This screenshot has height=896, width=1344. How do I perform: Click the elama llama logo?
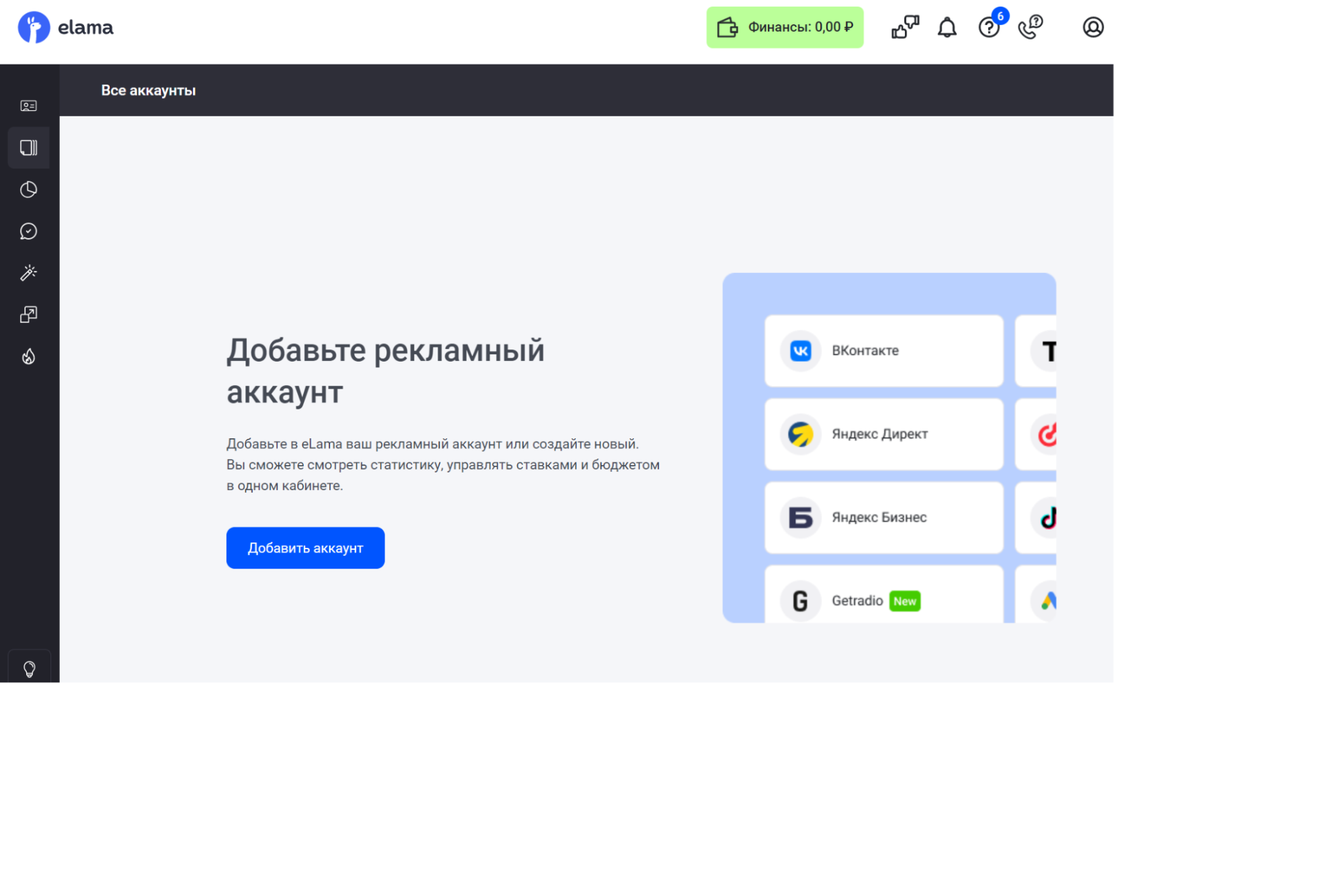click(65, 28)
